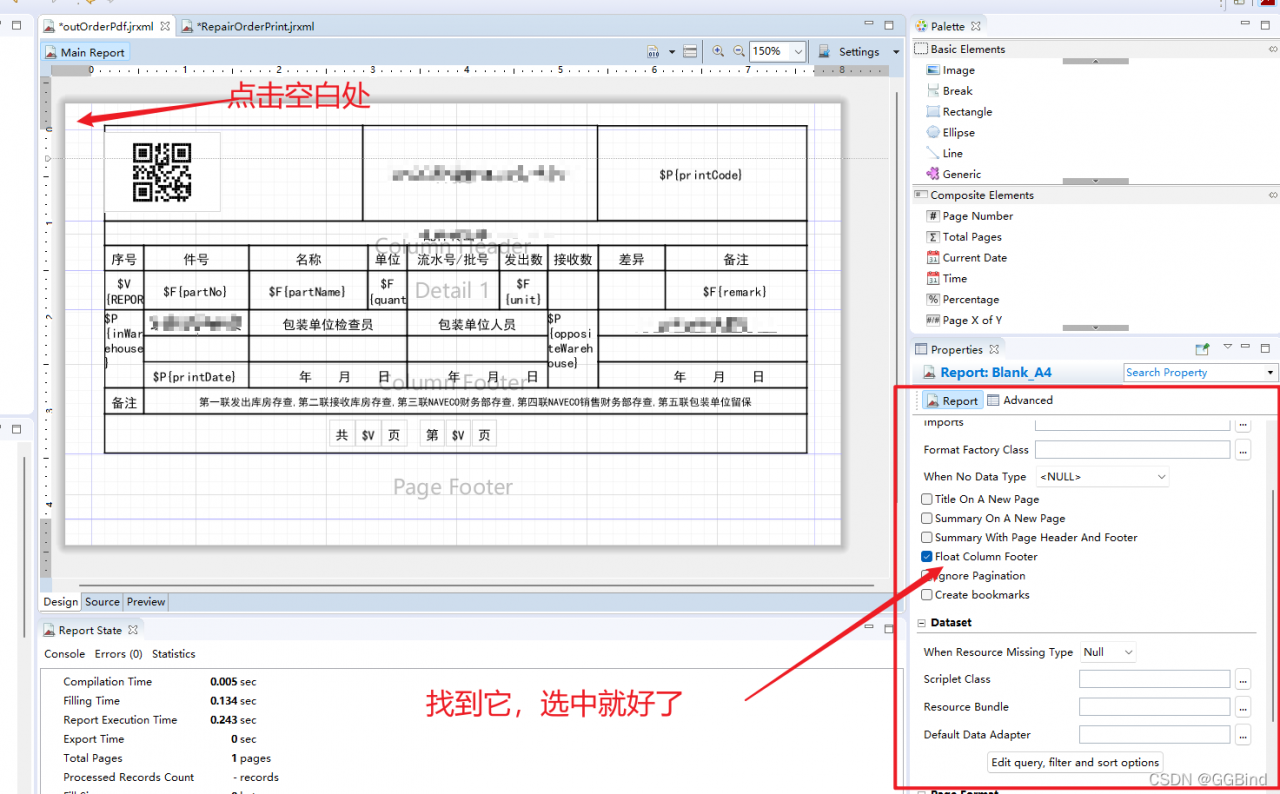Image resolution: width=1280 pixels, height=794 pixels.
Task: Click the pin property view icon
Action: pyautogui.click(x=1203, y=349)
